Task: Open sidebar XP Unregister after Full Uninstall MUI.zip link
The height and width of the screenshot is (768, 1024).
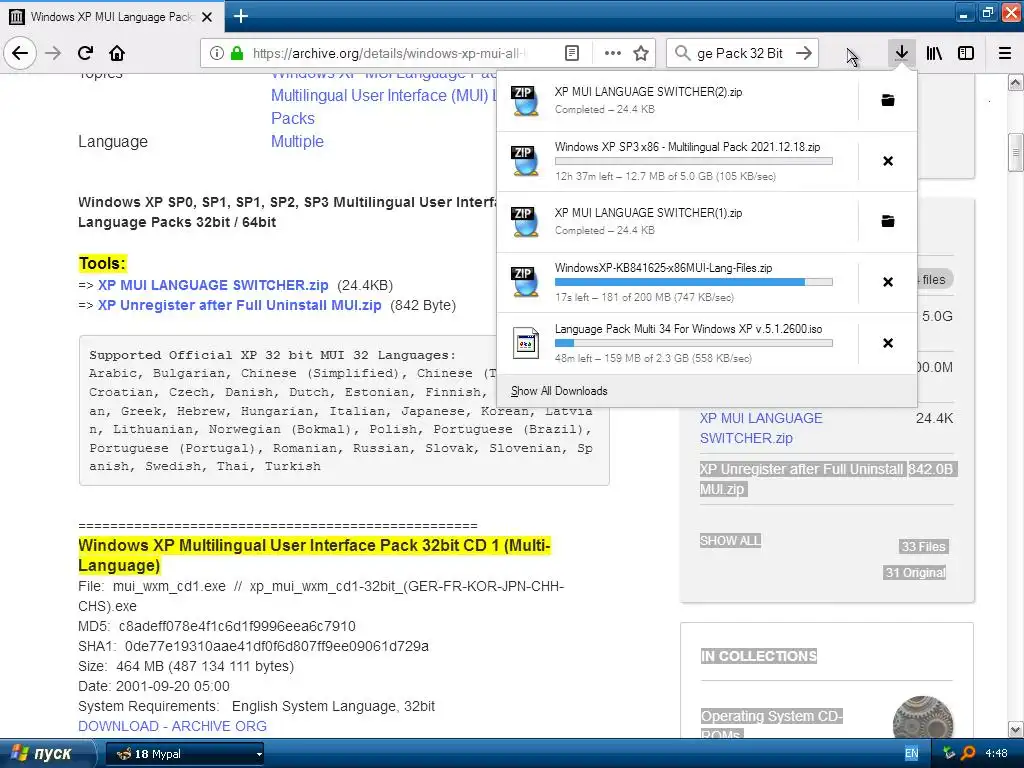Action: pos(802,479)
